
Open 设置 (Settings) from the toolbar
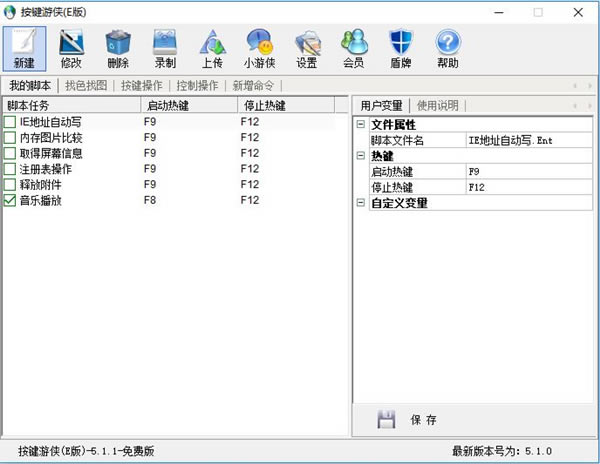pyautogui.click(x=306, y=48)
